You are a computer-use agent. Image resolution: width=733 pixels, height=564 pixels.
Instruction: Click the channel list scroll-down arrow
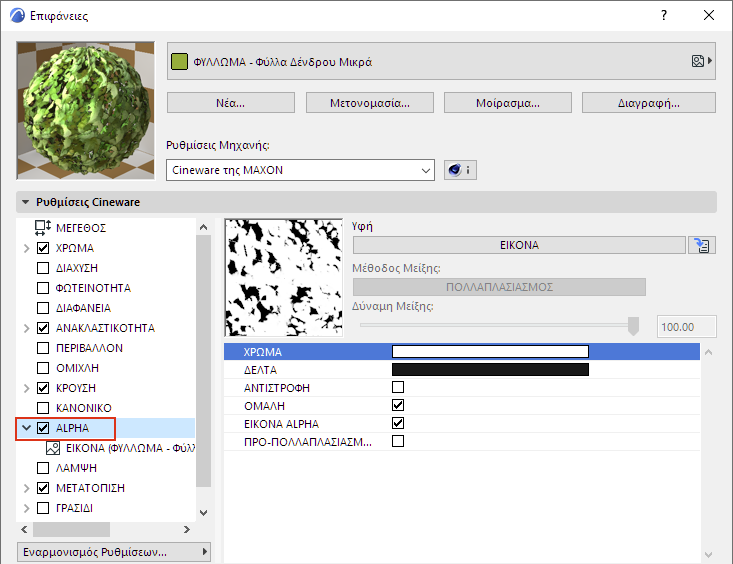[203, 513]
